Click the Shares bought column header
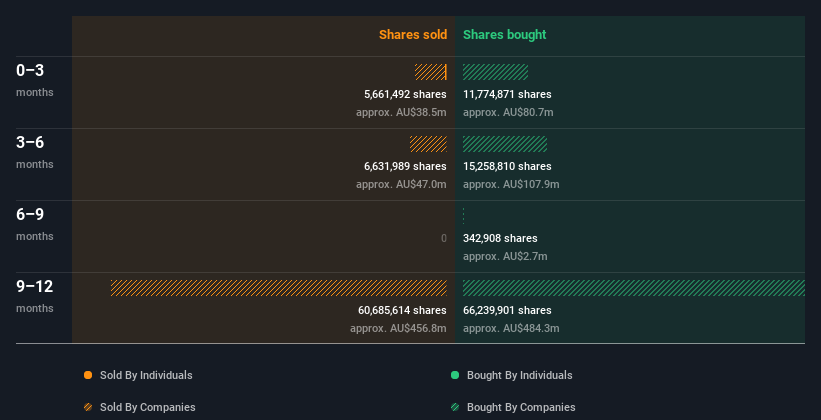The width and height of the screenshot is (821, 420). click(505, 35)
